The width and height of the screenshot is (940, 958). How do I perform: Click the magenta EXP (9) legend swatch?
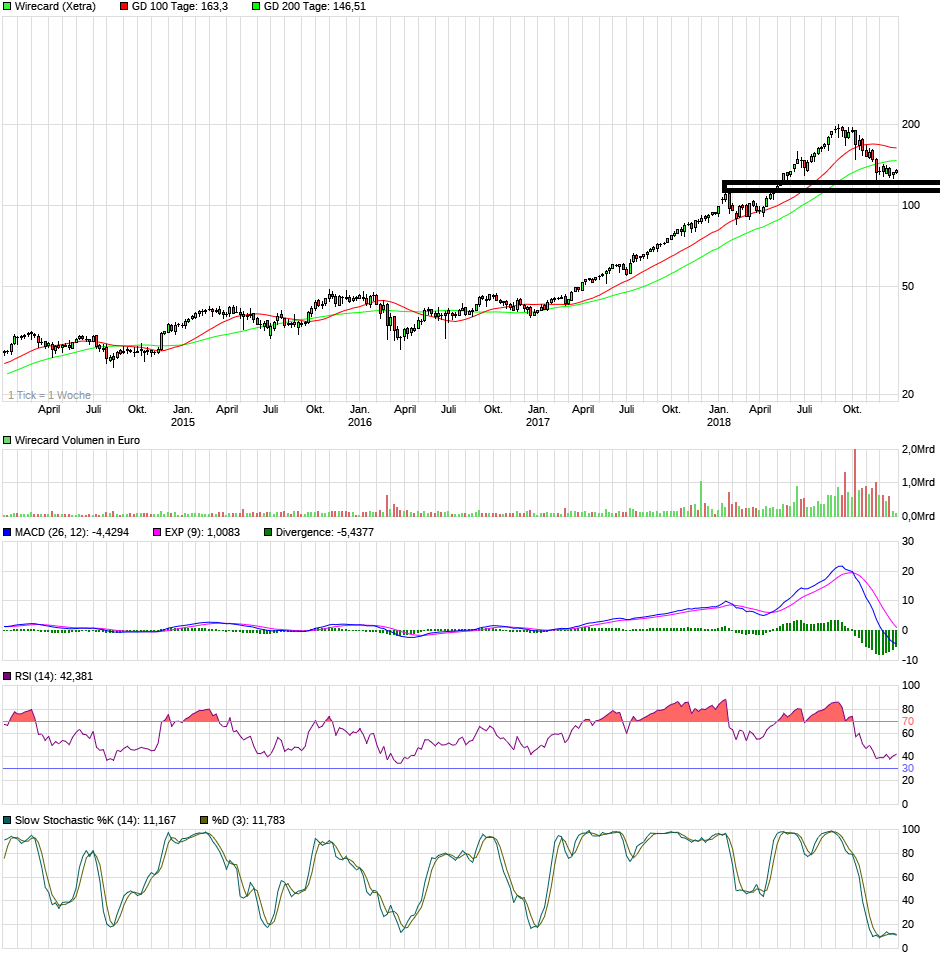[x=157, y=532]
